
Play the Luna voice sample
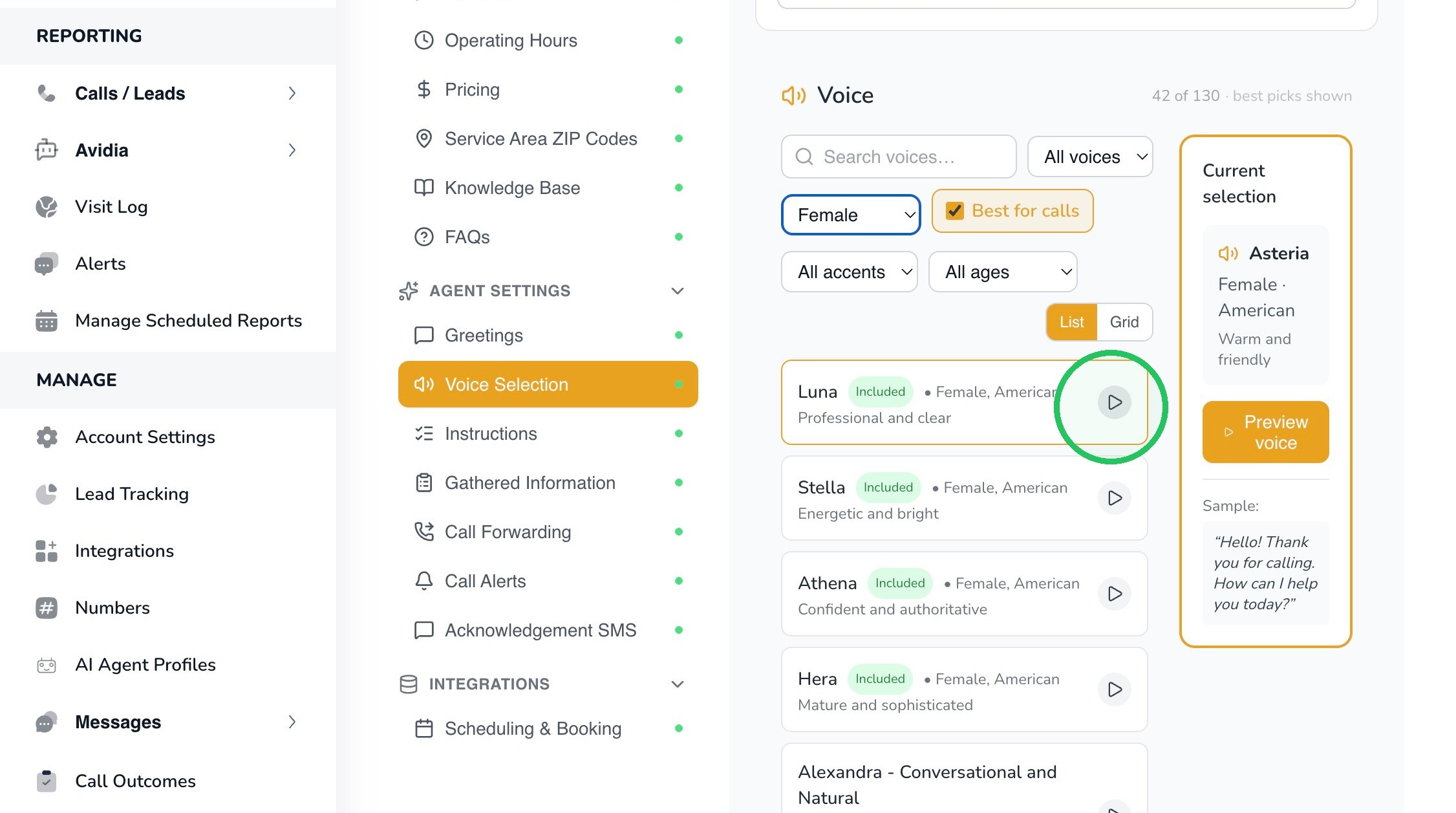pos(1114,402)
